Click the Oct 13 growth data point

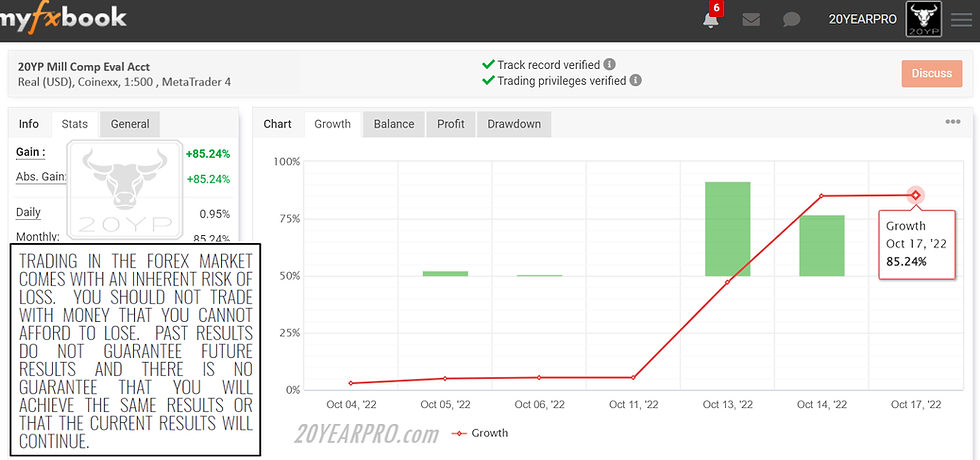click(x=727, y=282)
